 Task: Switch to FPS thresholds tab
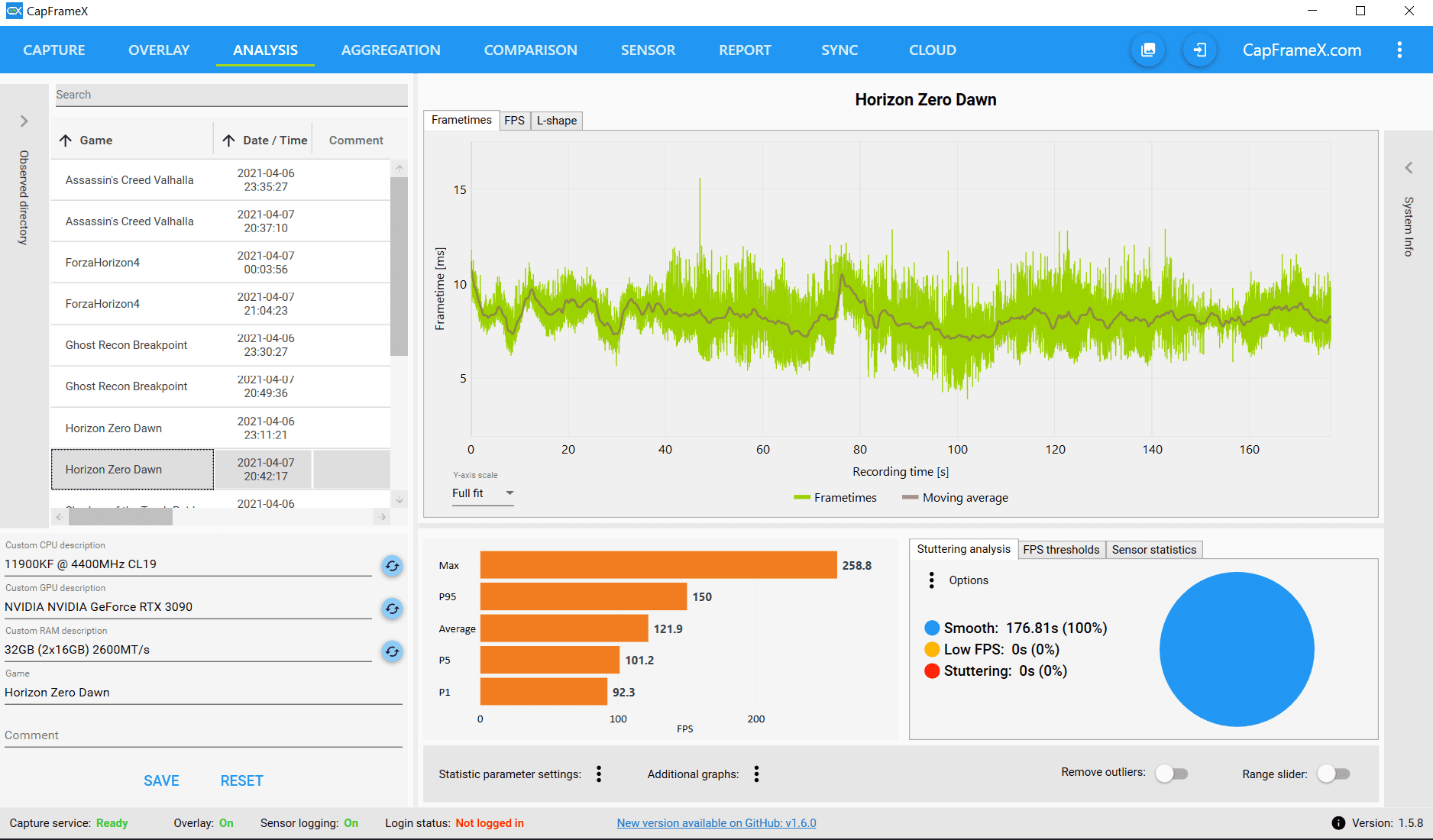pyautogui.click(x=1061, y=550)
